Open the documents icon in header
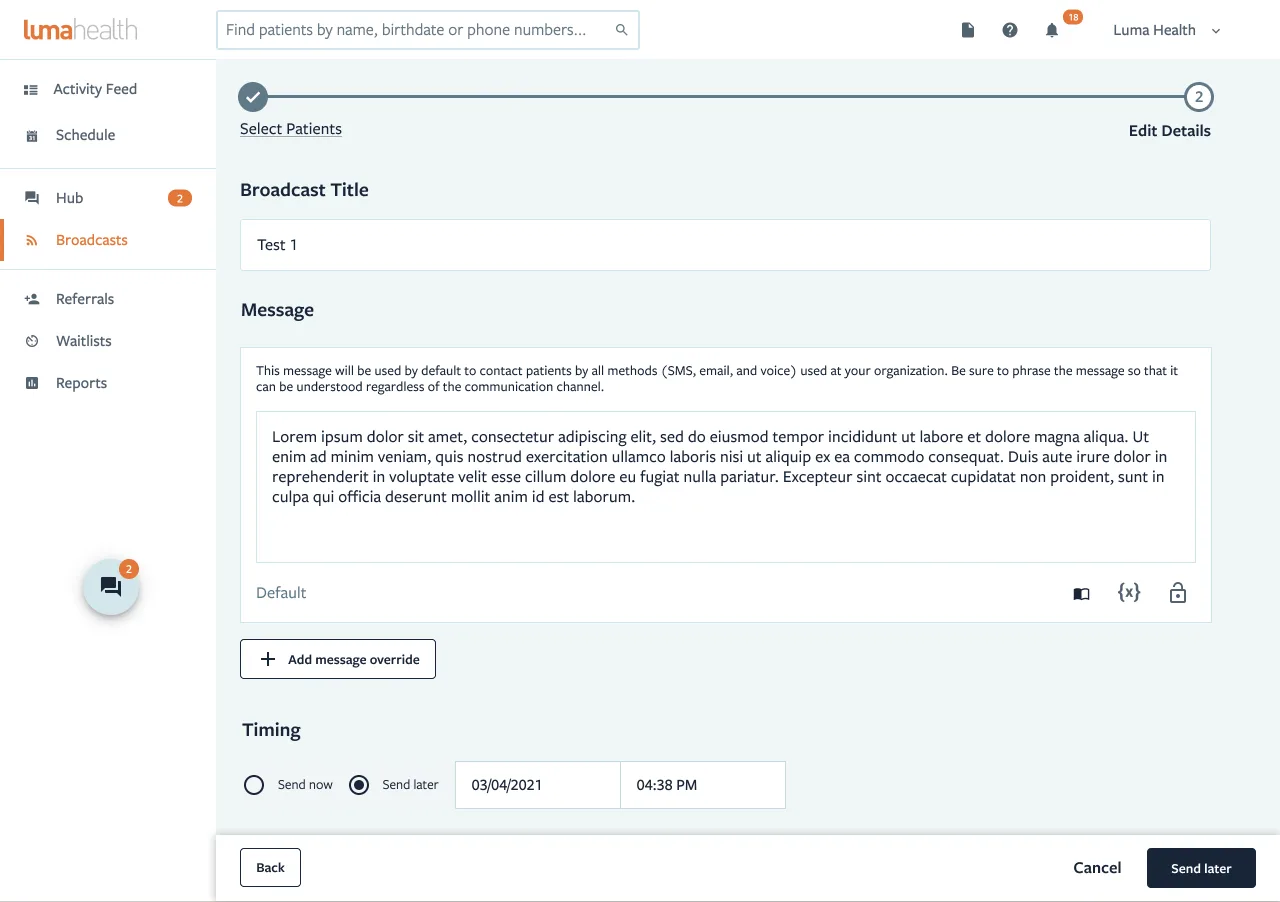This screenshot has height=902, width=1280. tap(968, 30)
